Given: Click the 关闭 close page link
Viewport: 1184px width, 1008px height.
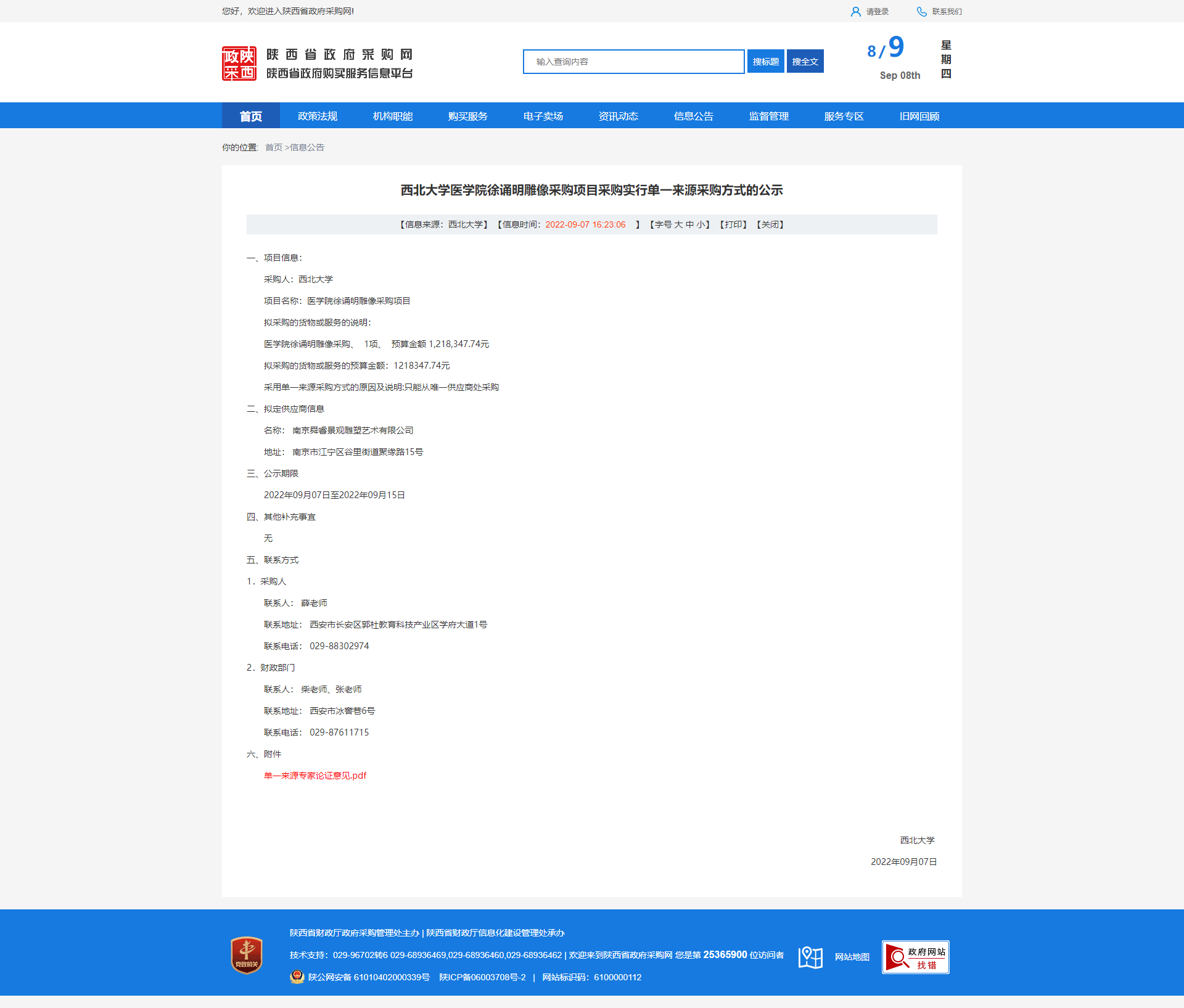Looking at the screenshot, I should [770, 224].
